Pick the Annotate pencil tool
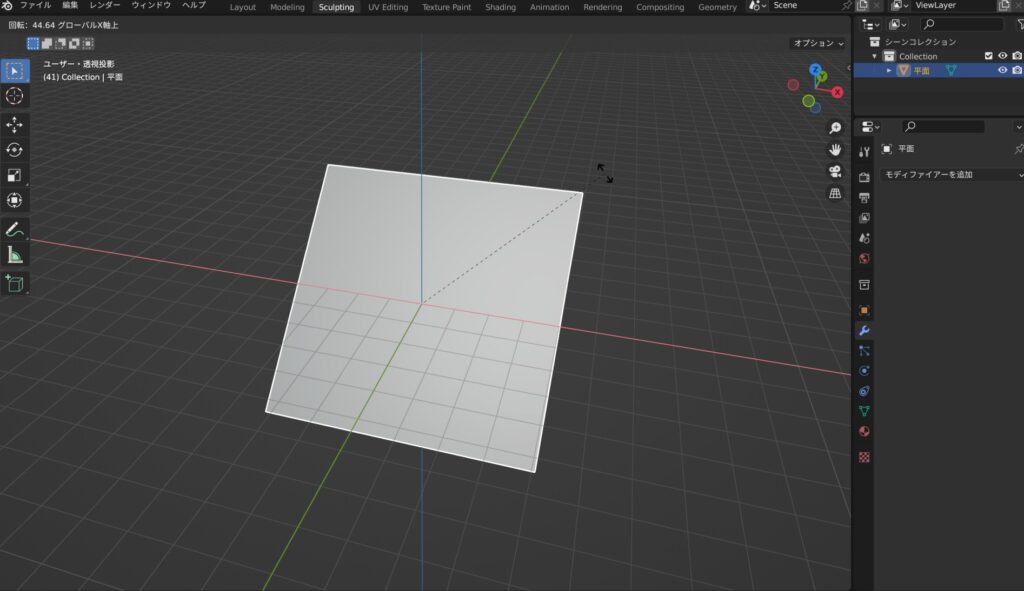This screenshot has height=591, width=1024. (x=15, y=230)
